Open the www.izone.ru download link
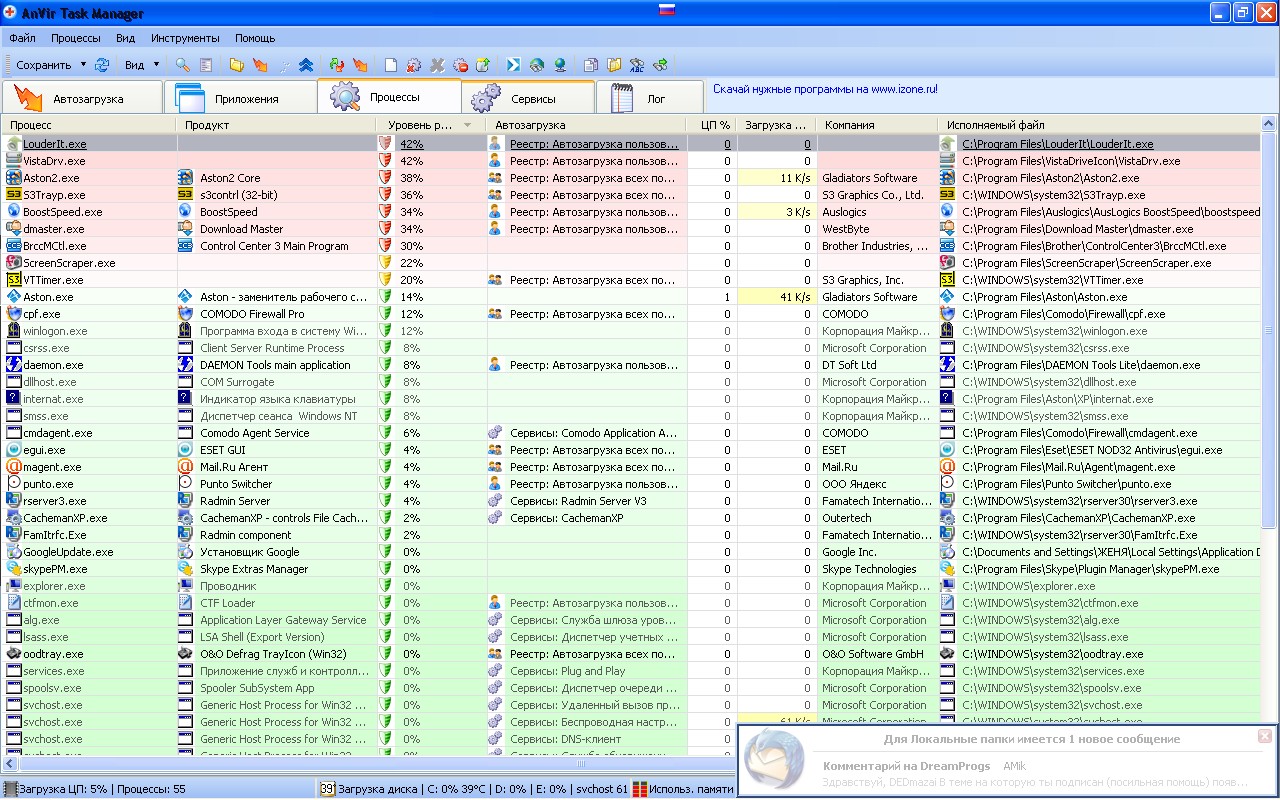Image resolution: width=1280 pixels, height=800 pixels. 825,89
